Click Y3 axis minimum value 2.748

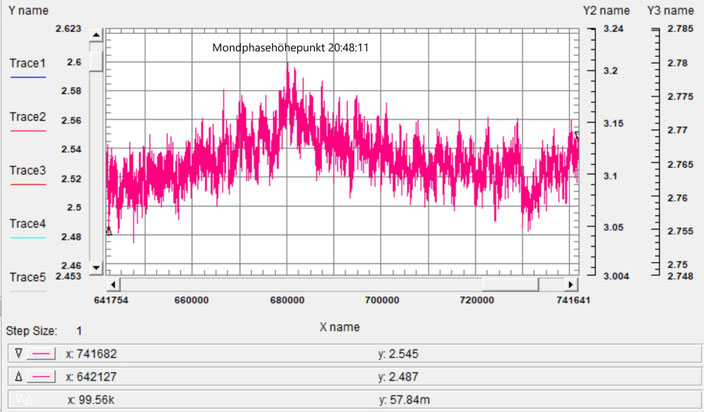[681, 276]
